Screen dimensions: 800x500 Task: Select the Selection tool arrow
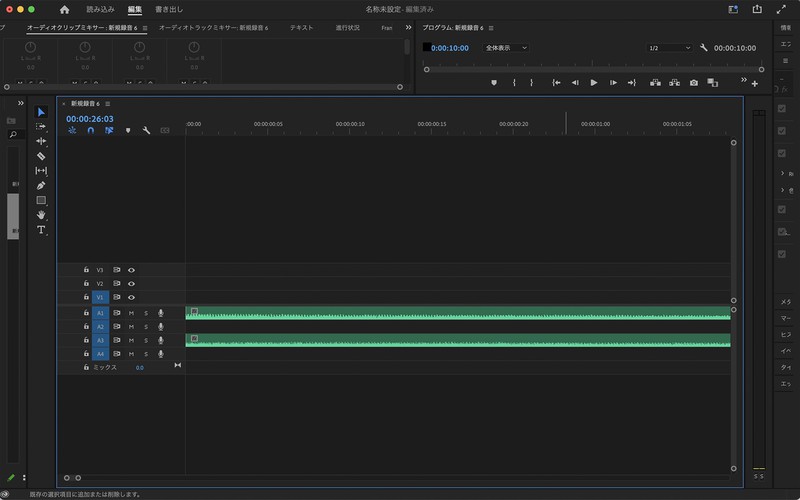click(41, 112)
